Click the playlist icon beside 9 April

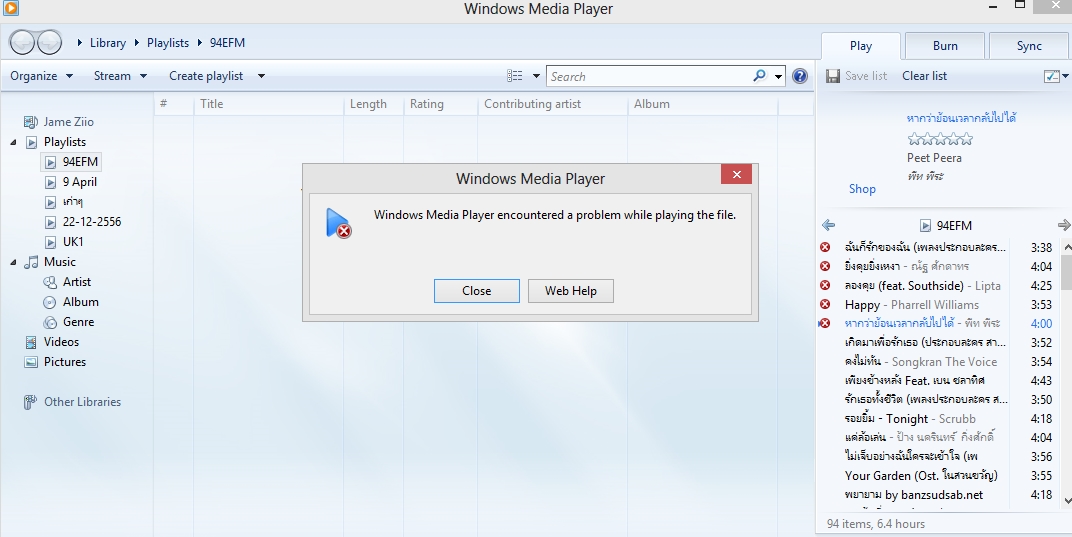pyautogui.click(x=51, y=182)
